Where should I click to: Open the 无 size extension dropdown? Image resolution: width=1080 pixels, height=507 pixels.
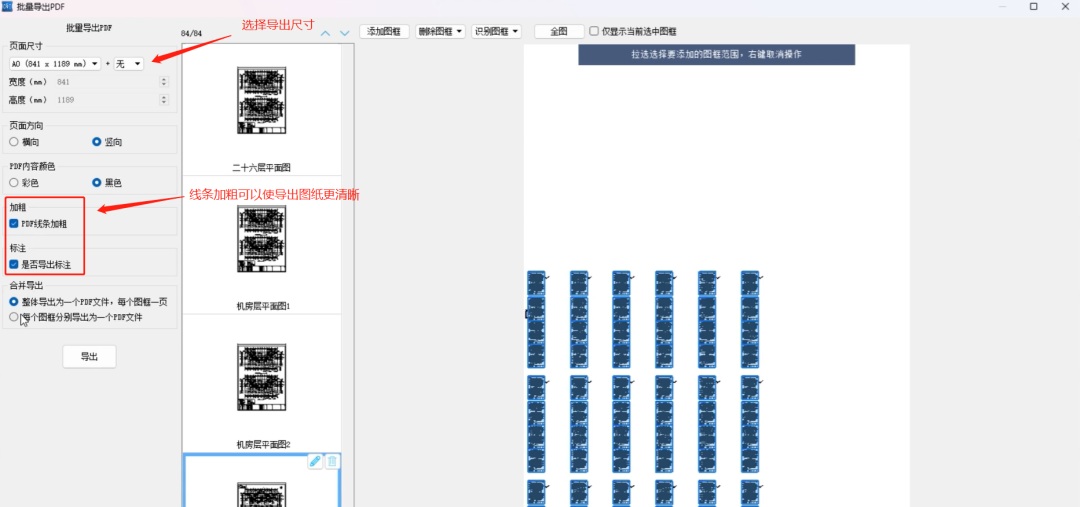pyautogui.click(x=128, y=63)
